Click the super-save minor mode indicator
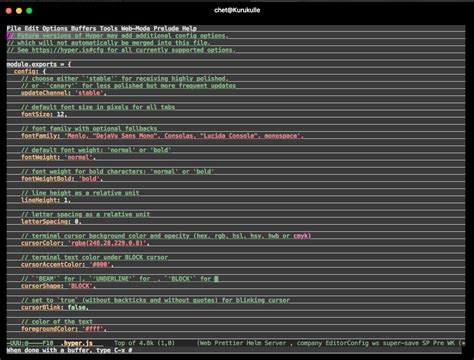Screen dimensions: 474x360 [400, 343]
